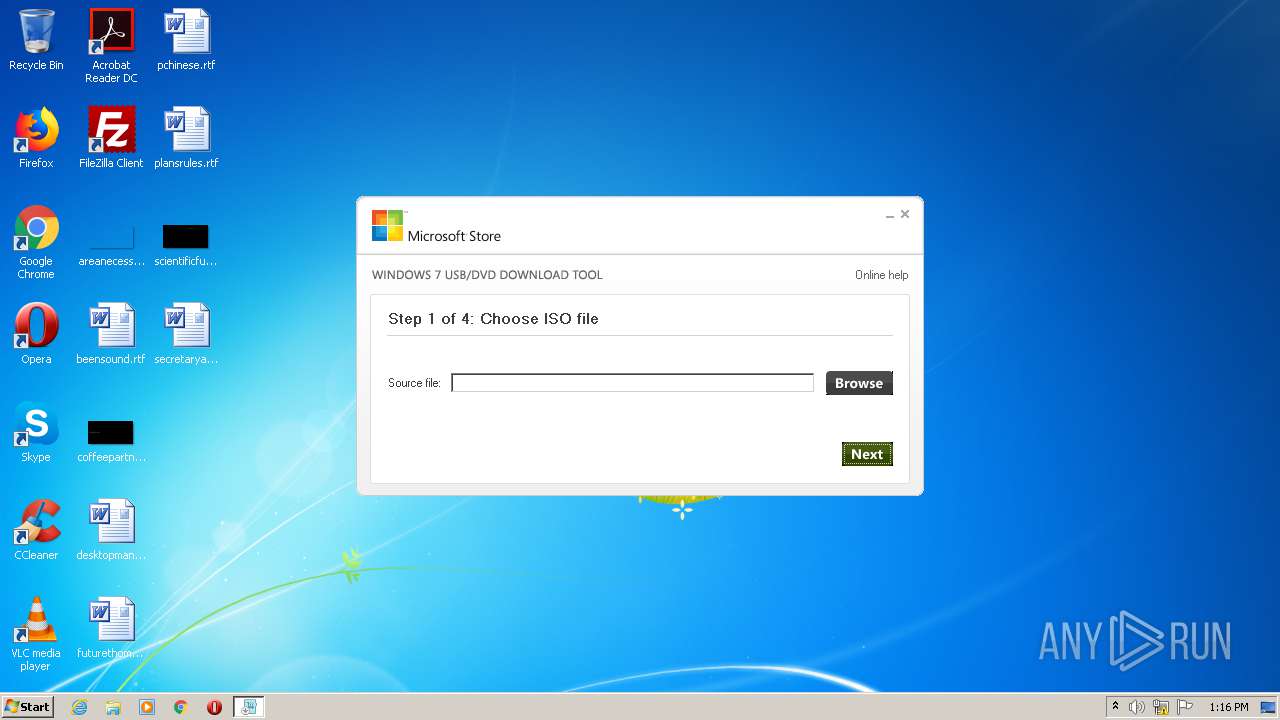This screenshot has height=720, width=1280.
Task: Launch CCleaner from the desktop
Action: point(36,530)
